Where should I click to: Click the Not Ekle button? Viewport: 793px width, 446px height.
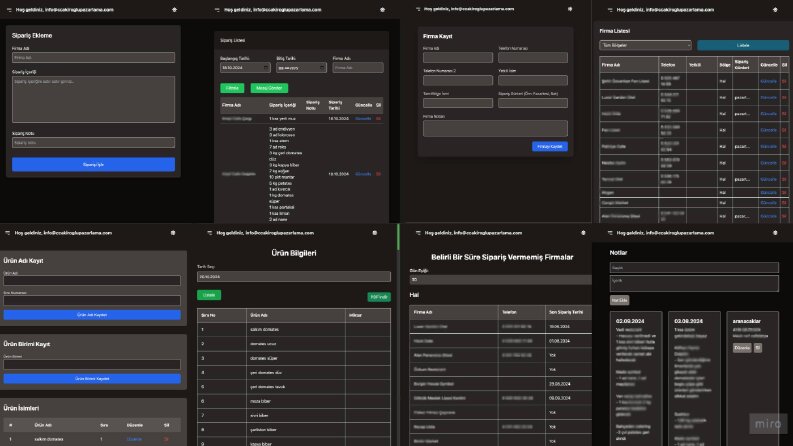(x=619, y=300)
